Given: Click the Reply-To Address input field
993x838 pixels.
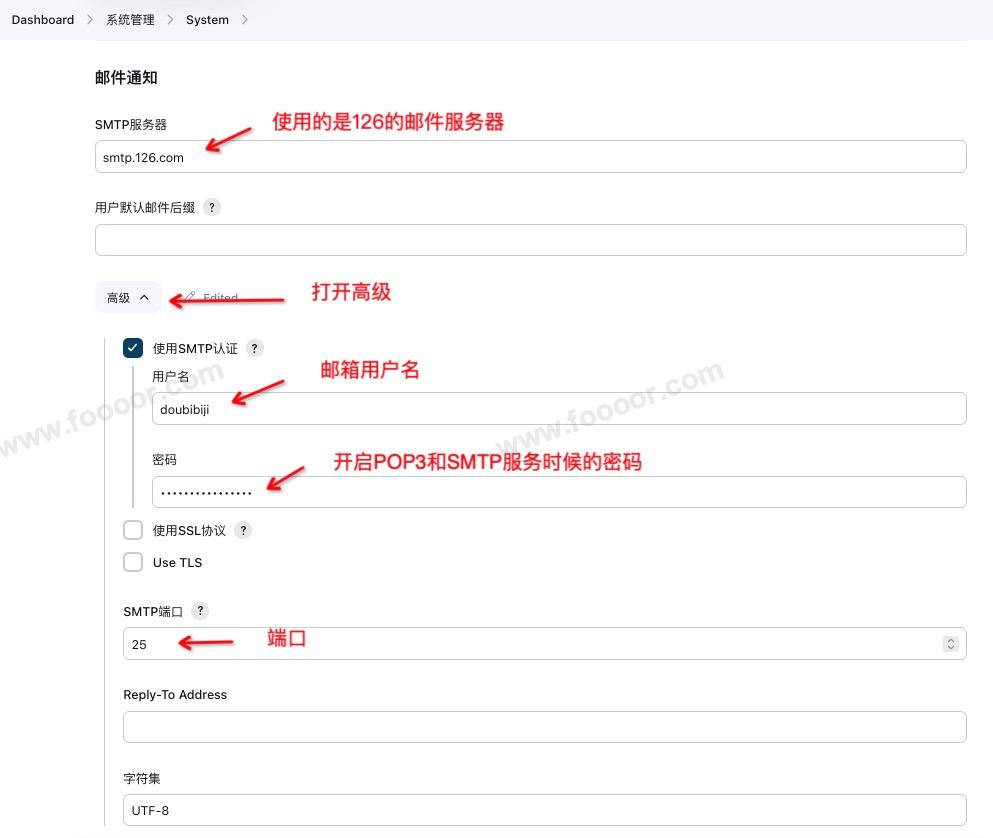Looking at the screenshot, I should coord(544,727).
